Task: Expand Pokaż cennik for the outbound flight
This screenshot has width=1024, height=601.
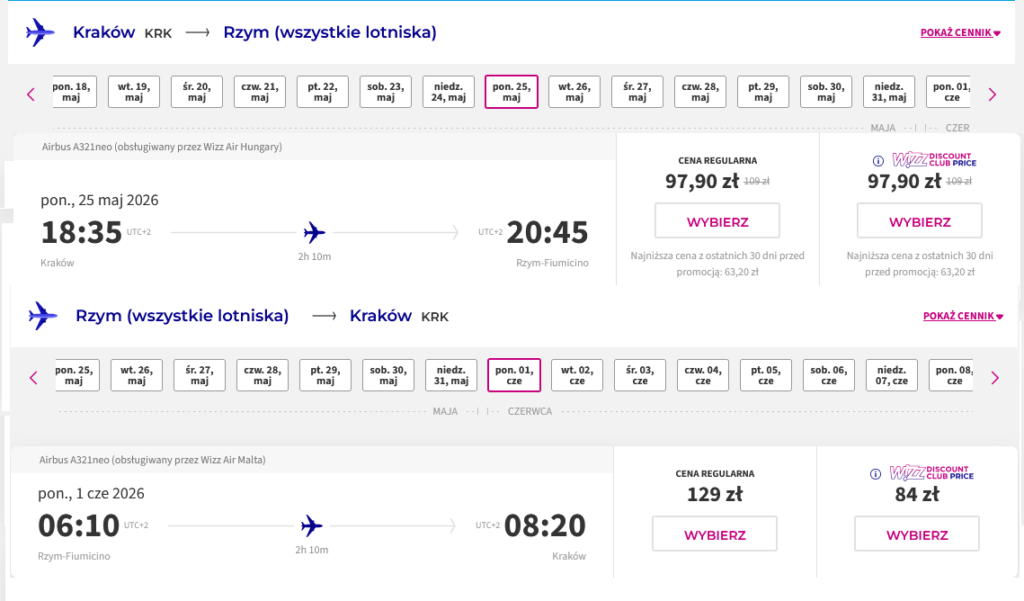Action: 960,33
